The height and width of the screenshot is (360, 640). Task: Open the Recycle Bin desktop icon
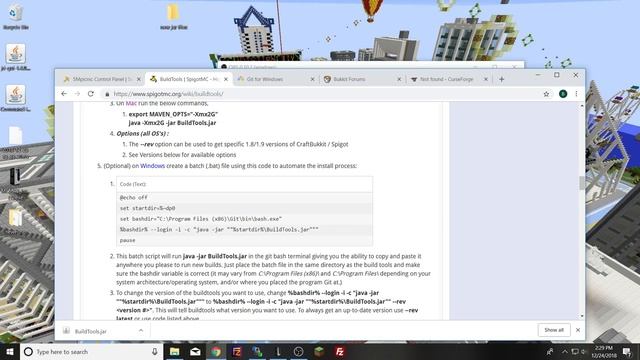click(x=16, y=17)
